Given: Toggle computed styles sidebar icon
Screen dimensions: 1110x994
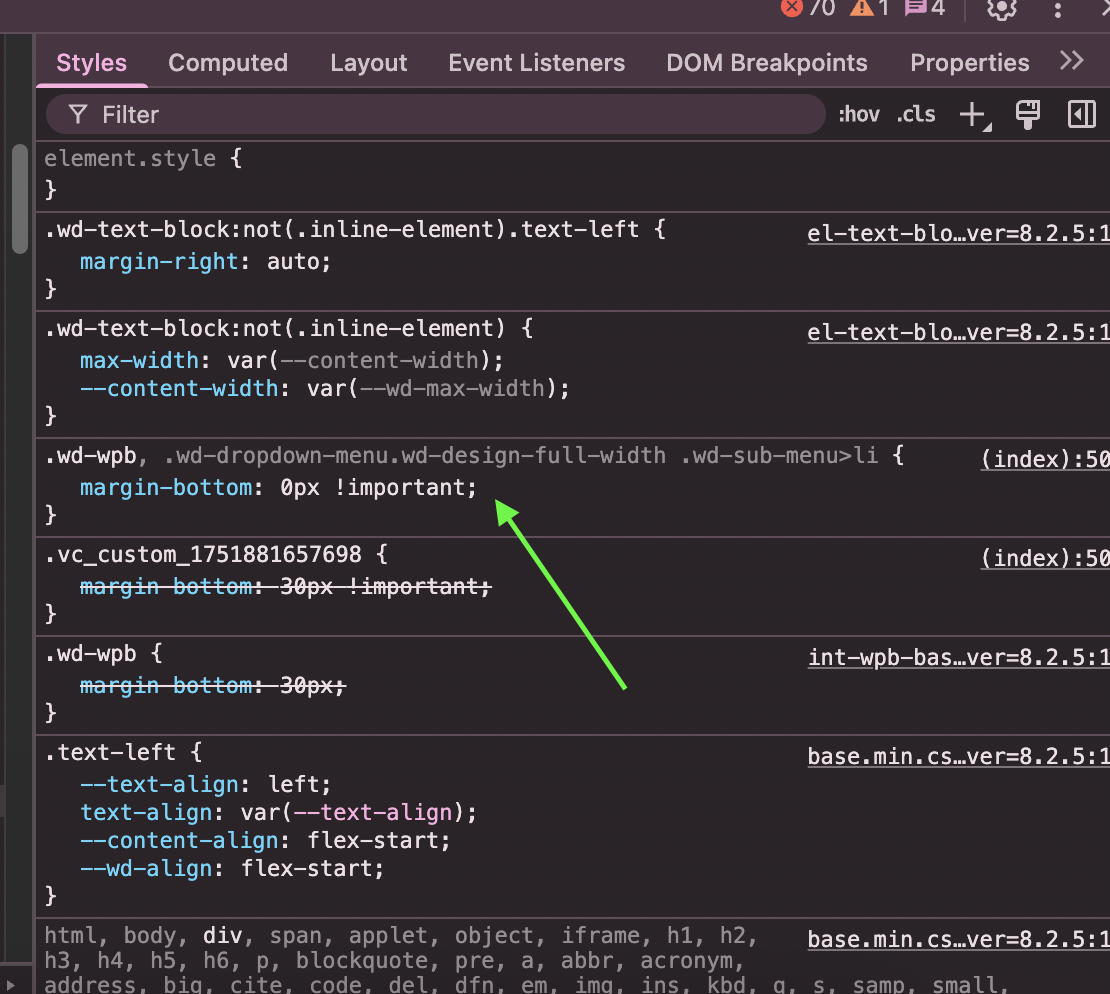Looking at the screenshot, I should (1082, 114).
